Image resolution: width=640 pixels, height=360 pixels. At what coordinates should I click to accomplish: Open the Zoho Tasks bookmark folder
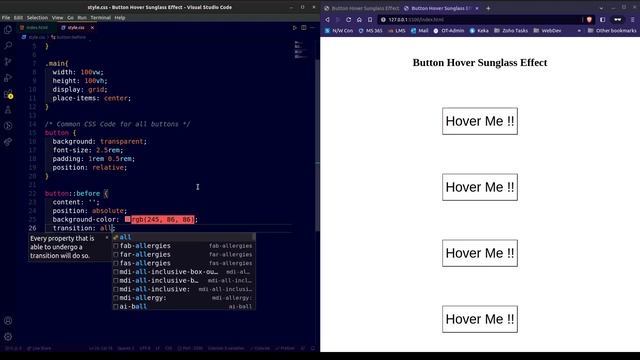click(x=511, y=31)
